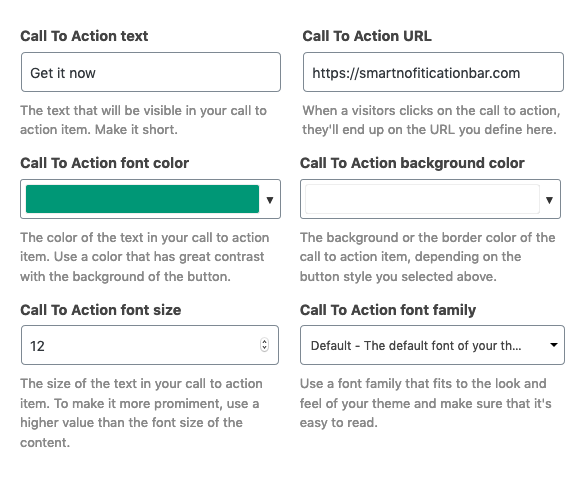Viewport: 584px width, 479px height.
Task: Focus the Call To Action URL field
Action: pyautogui.click(x=433, y=72)
